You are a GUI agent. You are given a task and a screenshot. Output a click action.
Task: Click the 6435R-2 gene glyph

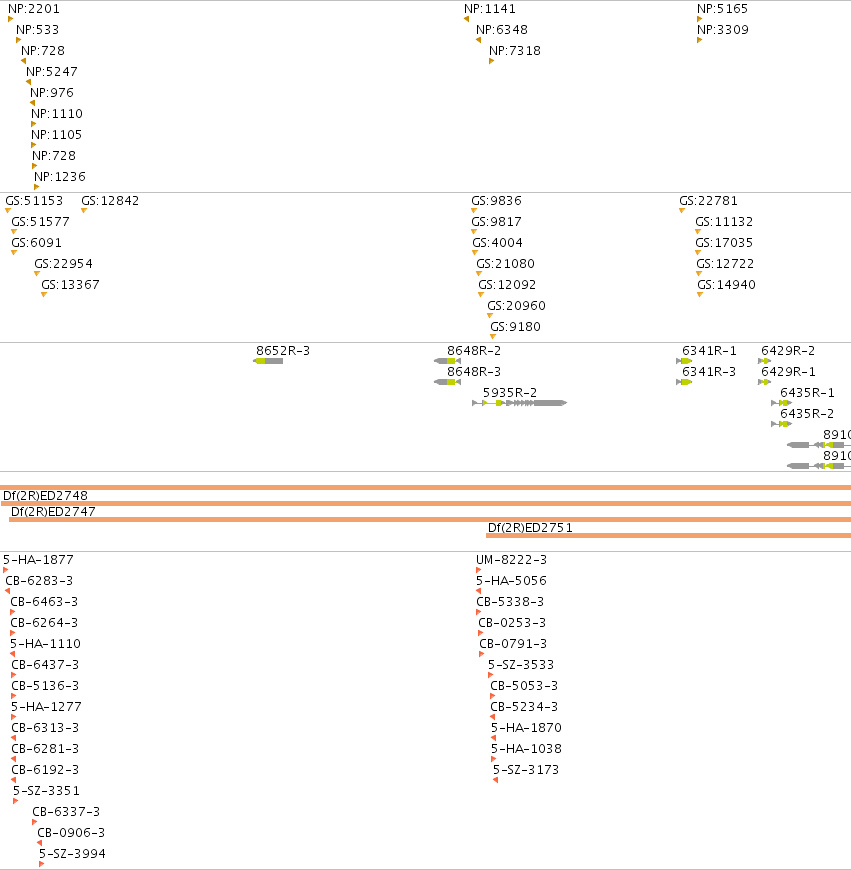[782, 424]
